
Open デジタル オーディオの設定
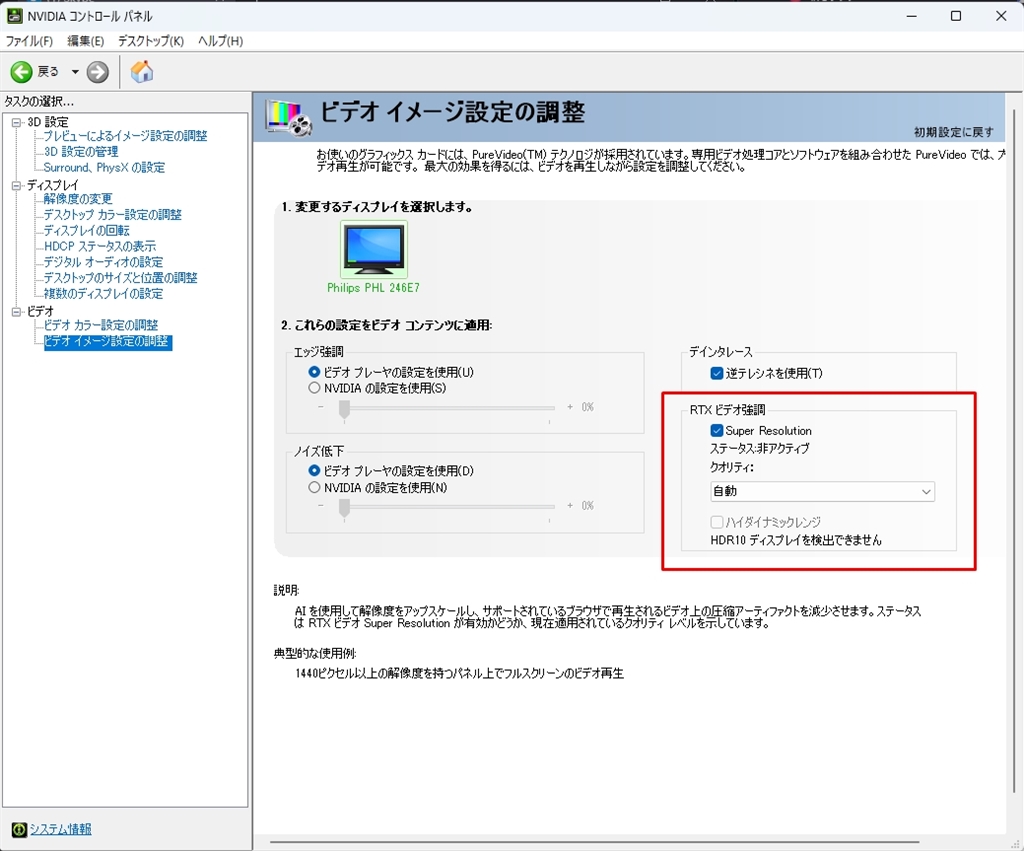(103, 262)
